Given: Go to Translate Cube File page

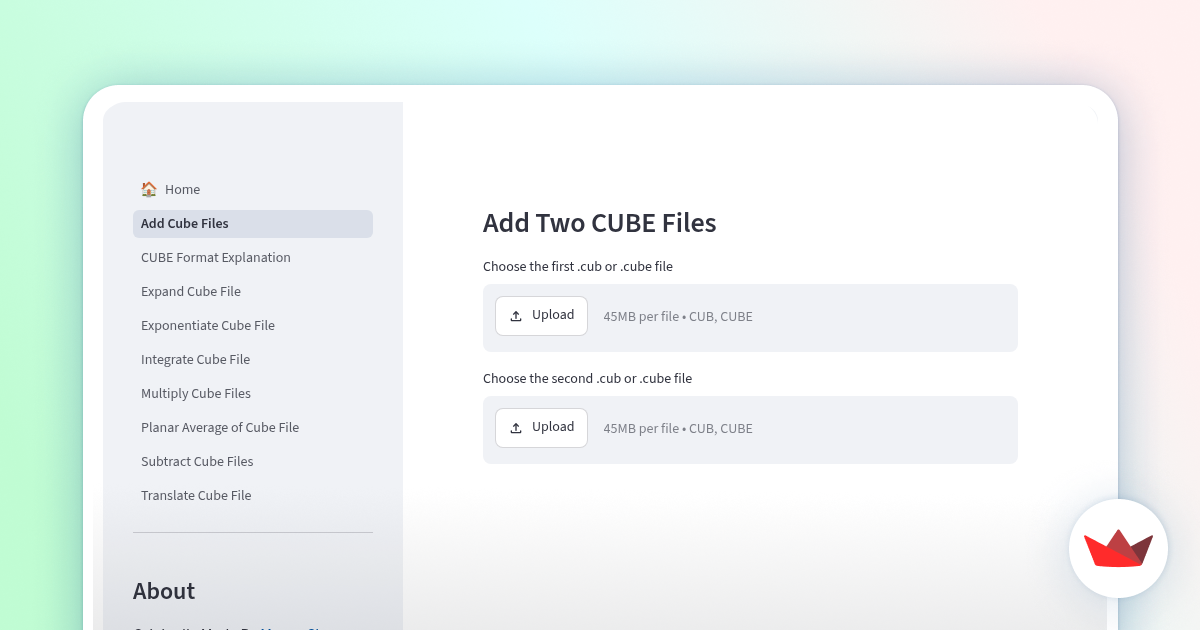Looking at the screenshot, I should (252, 496).
